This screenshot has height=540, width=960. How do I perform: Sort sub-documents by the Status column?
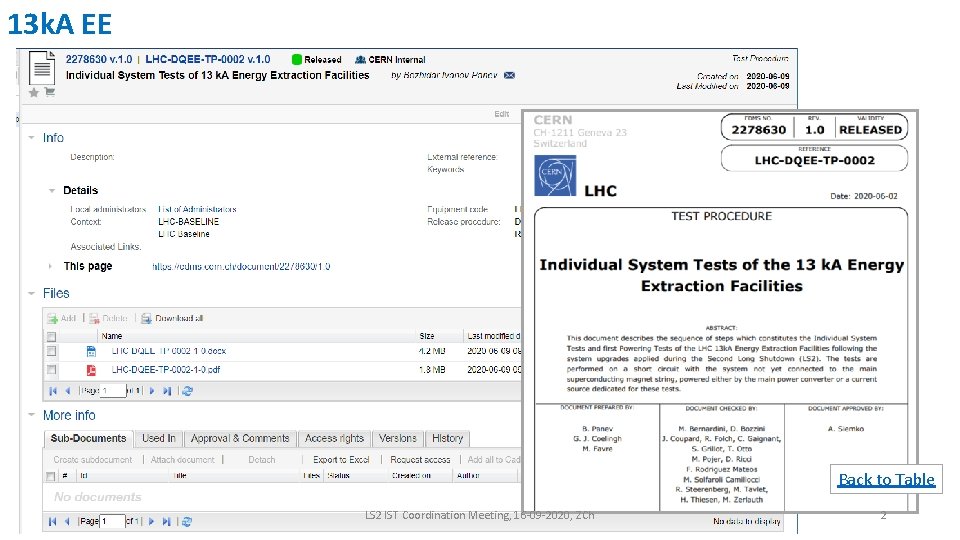pyautogui.click(x=339, y=476)
